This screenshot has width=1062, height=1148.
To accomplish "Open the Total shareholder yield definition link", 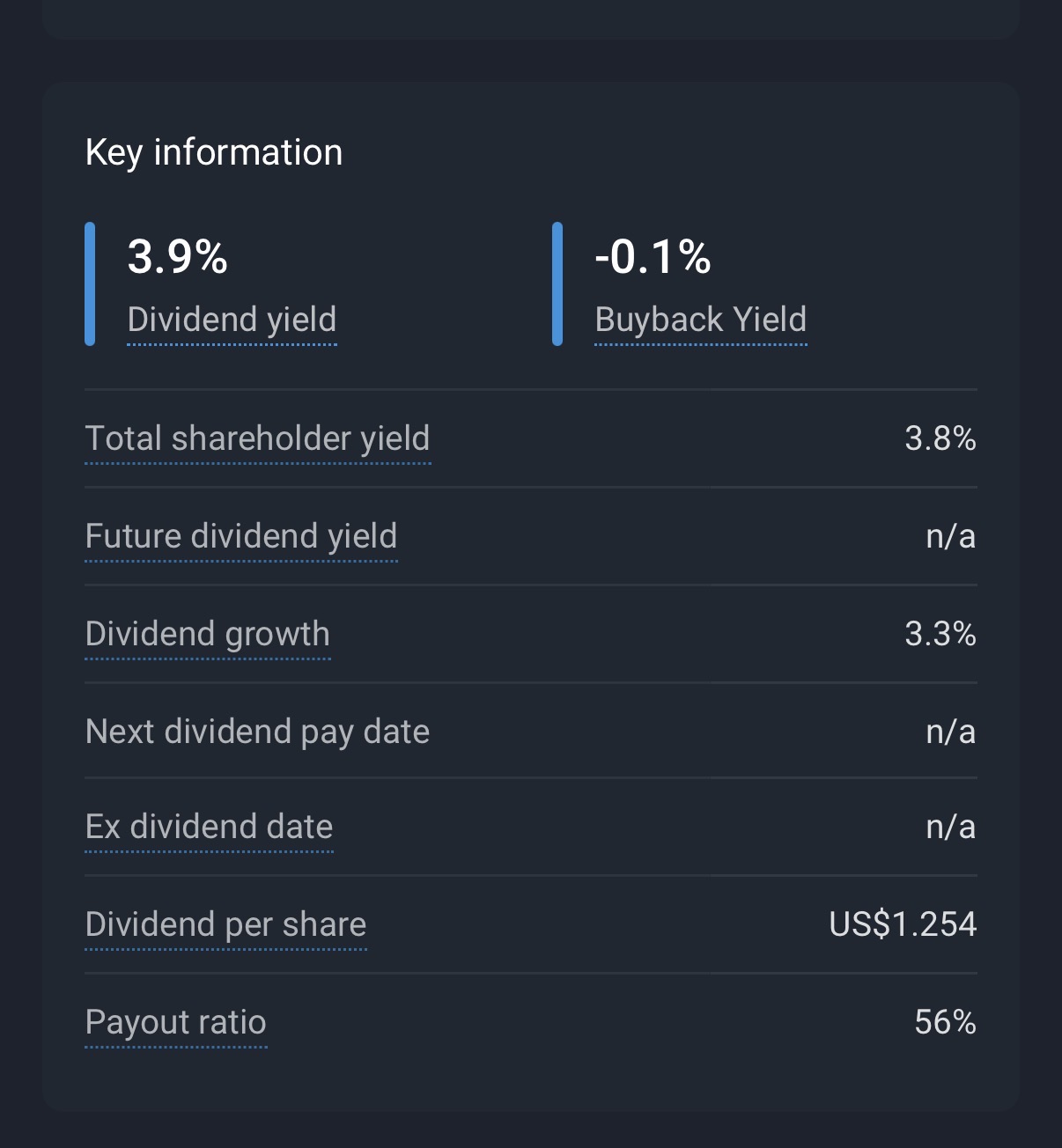I will (x=257, y=438).
